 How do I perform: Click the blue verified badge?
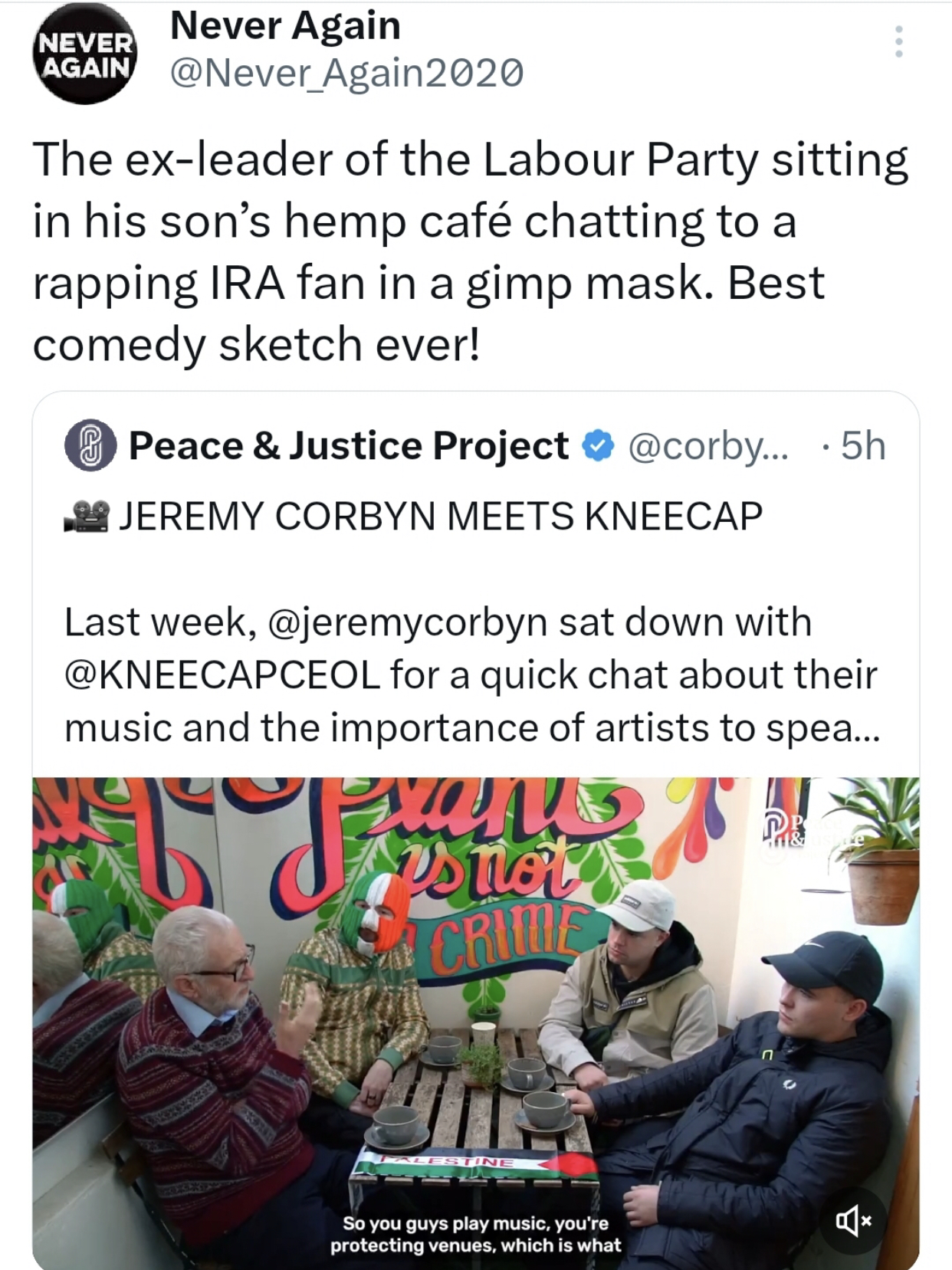click(599, 446)
